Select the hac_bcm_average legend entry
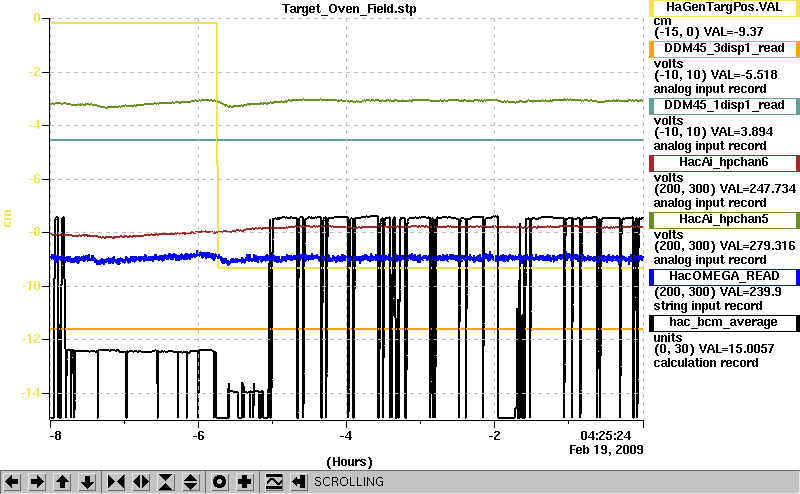Image resolution: width=800 pixels, height=494 pixels. 724,323
